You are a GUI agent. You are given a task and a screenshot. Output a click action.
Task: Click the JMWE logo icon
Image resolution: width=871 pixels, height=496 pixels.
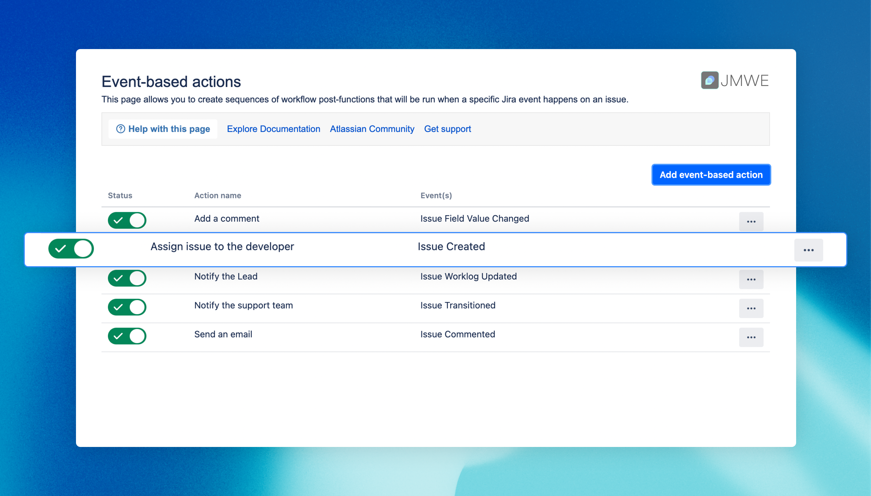709,81
